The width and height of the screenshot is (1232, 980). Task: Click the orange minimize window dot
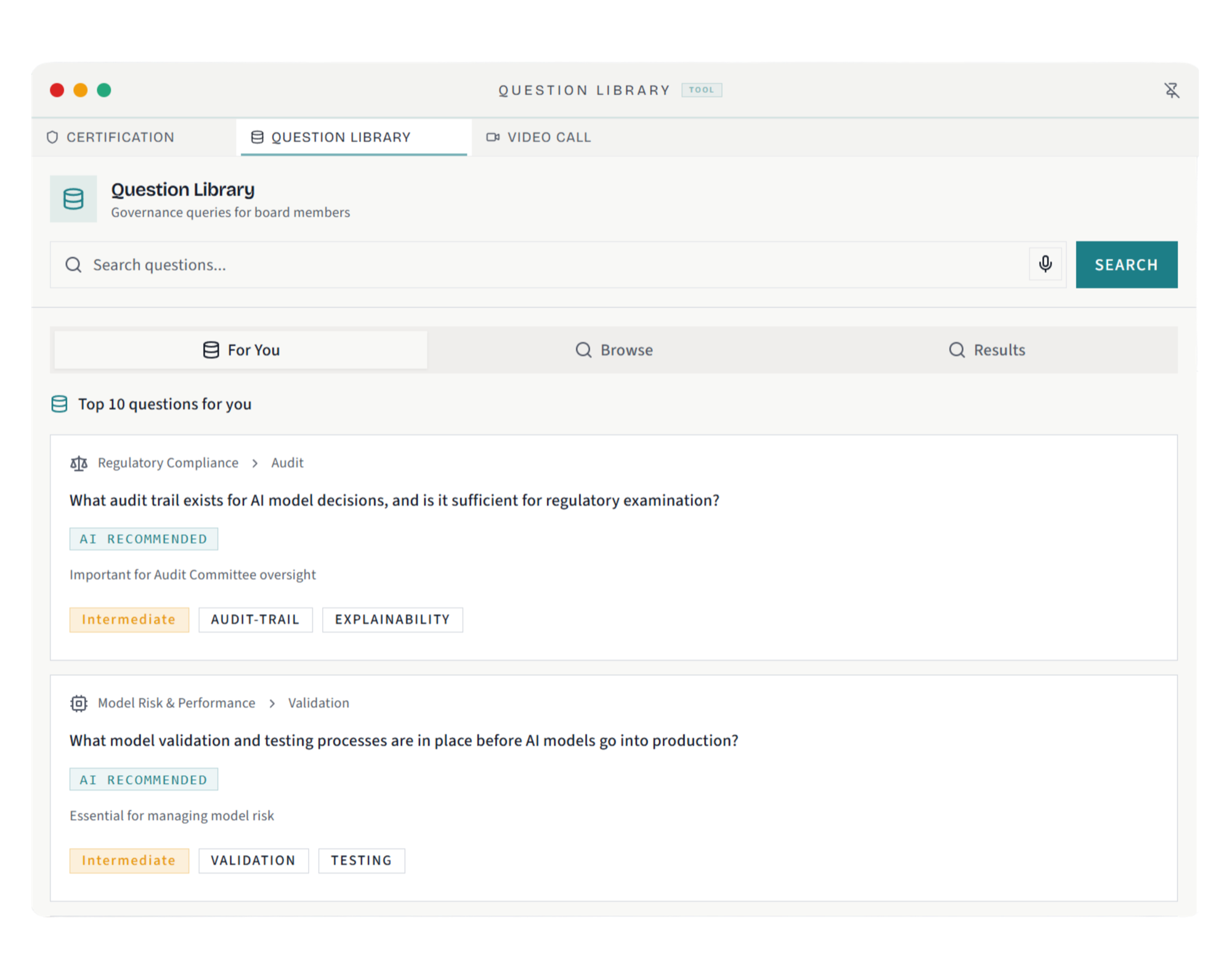pos(81,91)
